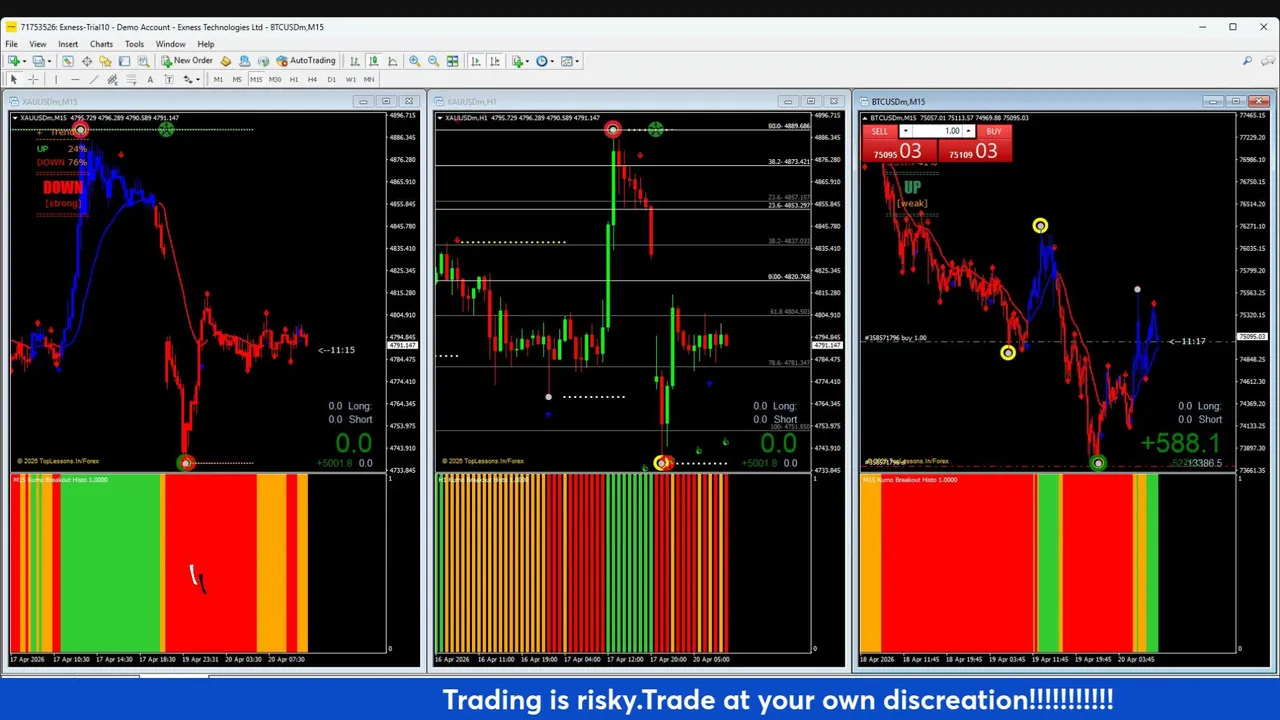The width and height of the screenshot is (1280, 720).
Task: Select the crosshair tool
Action: (x=33, y=79)
